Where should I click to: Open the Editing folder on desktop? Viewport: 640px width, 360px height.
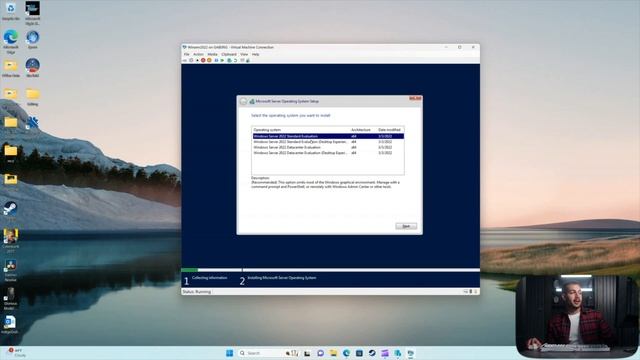click(x=33, y=97)
